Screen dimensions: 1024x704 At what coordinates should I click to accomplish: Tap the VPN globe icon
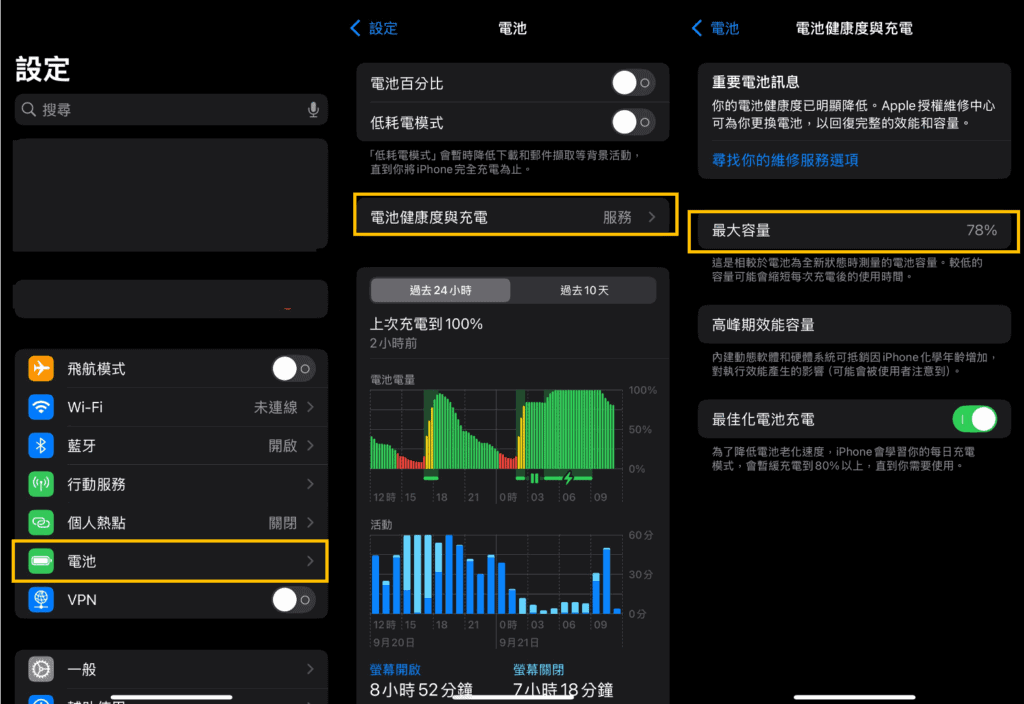41,600
